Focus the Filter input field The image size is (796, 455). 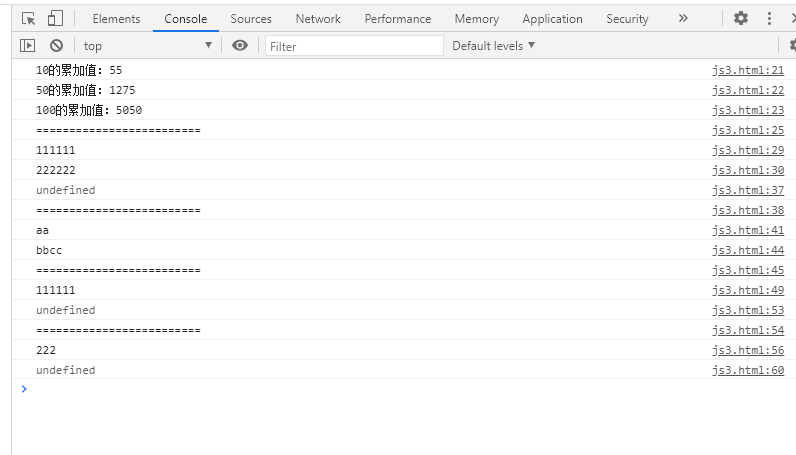pyautogui.click(x=354, y=46)
